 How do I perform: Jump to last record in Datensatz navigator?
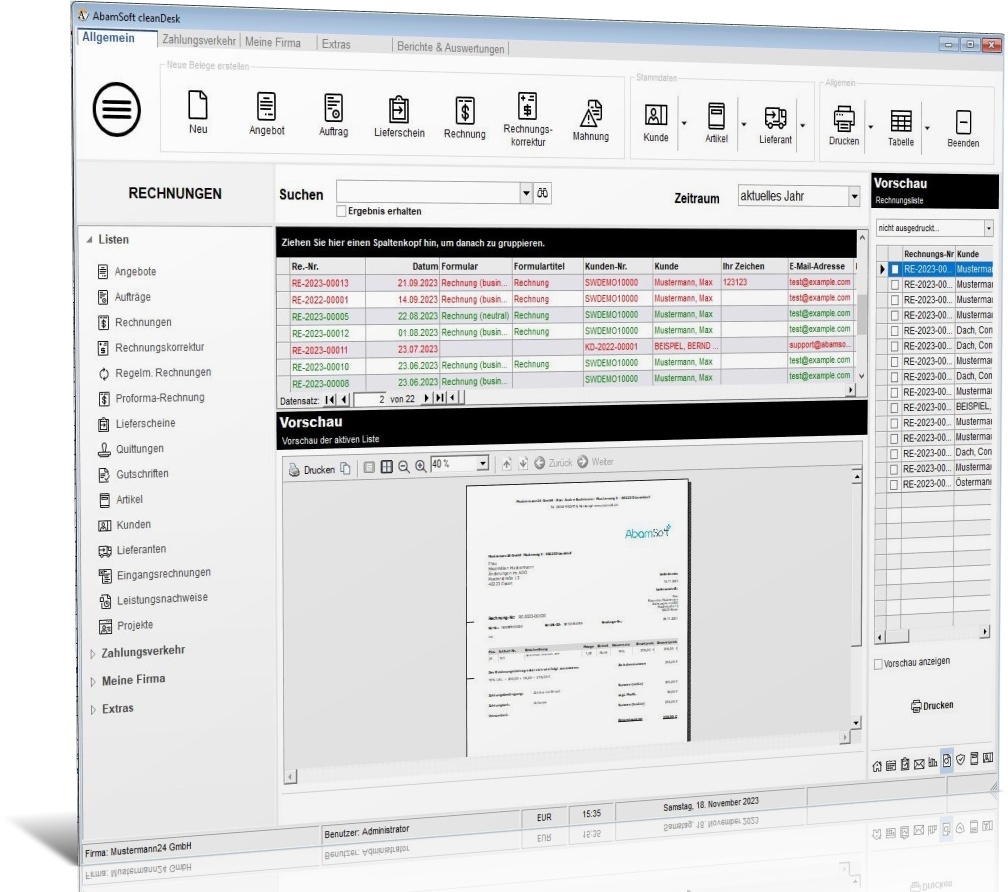(439, 398)
